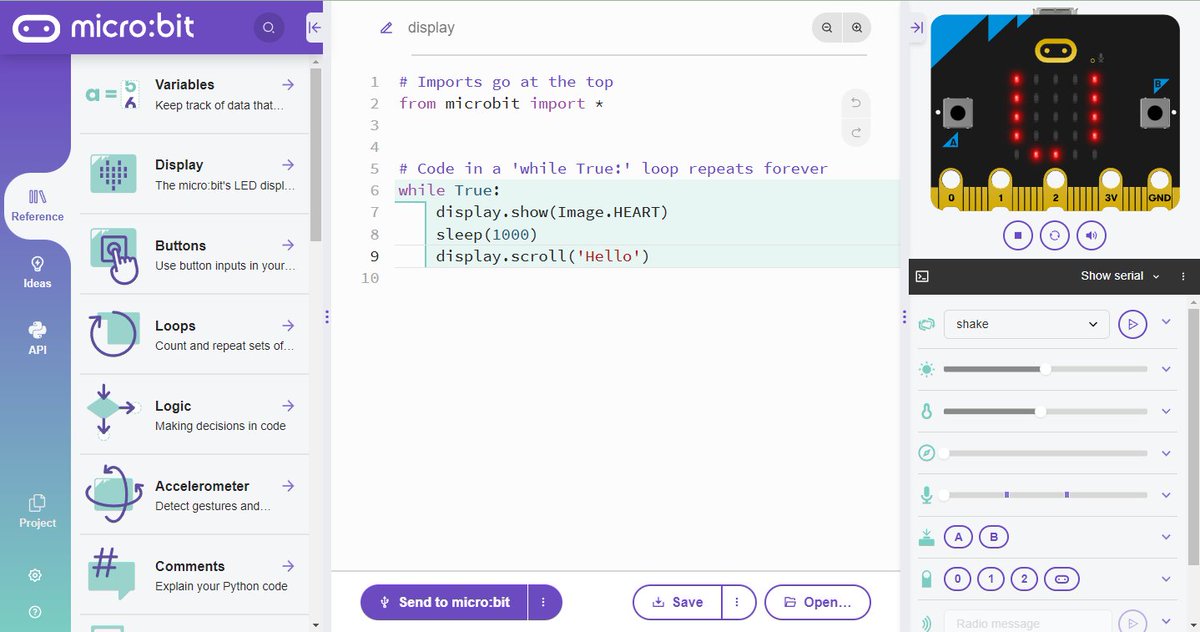Switch to the Reference tab
The image size is (1200, 632).
[x=37, y=205]
